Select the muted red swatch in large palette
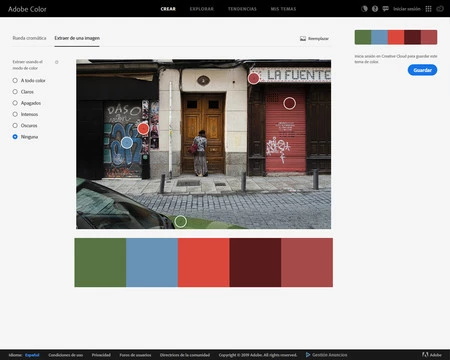Image resolution: width=450 pixels, height=360 pixels. coord(307,262)
